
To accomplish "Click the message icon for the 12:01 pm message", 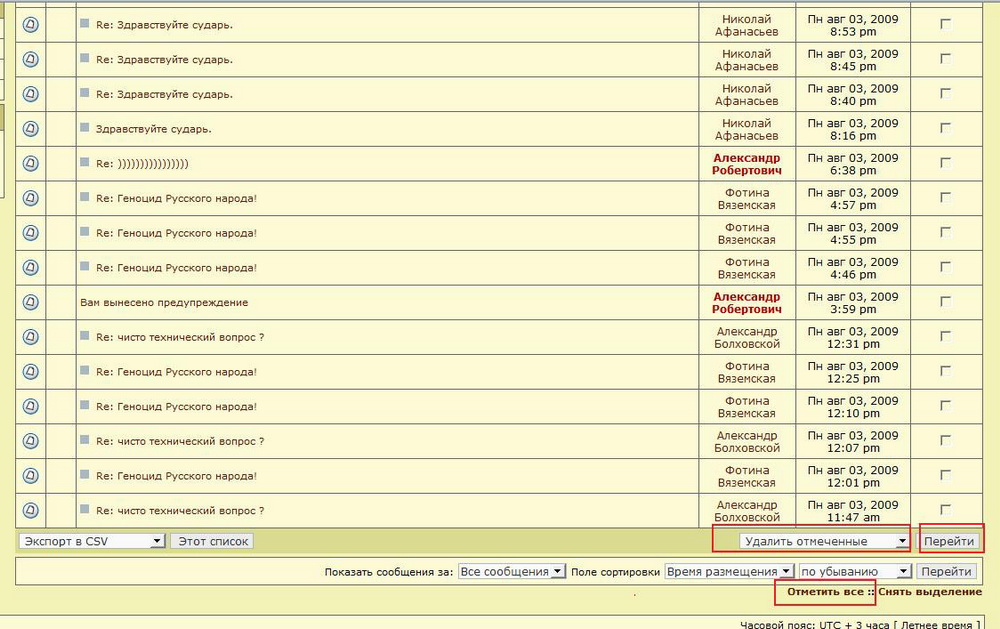I will 31,476.
